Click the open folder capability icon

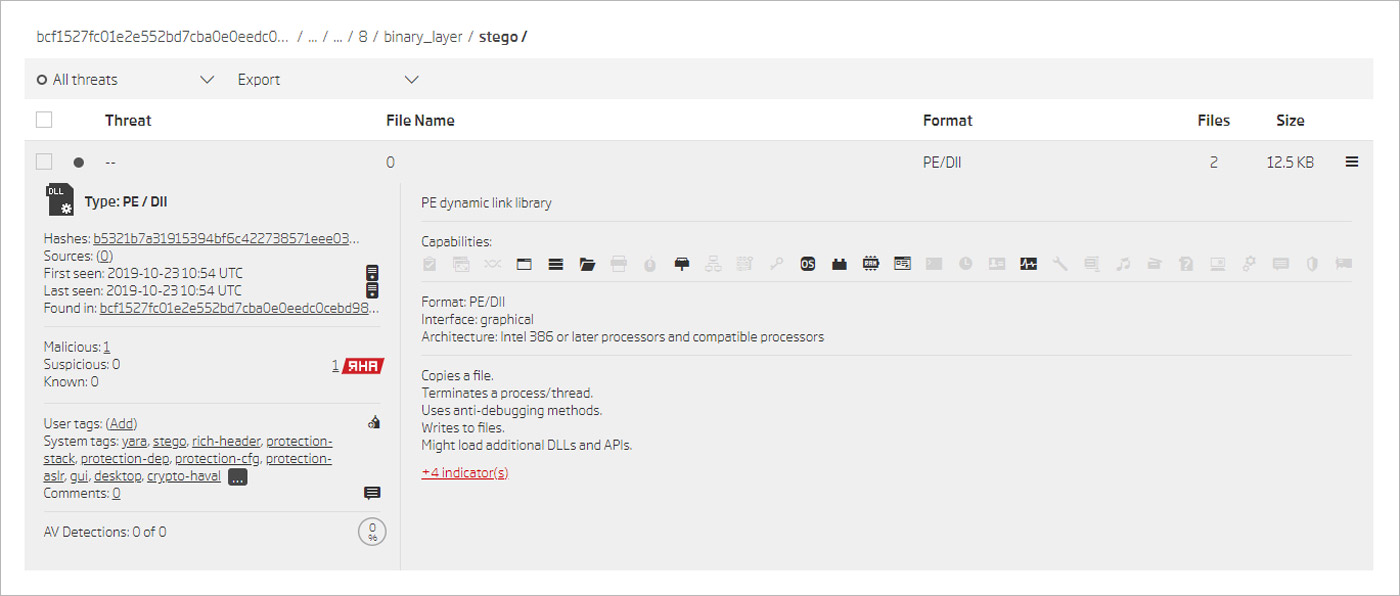tap(587, 264)
